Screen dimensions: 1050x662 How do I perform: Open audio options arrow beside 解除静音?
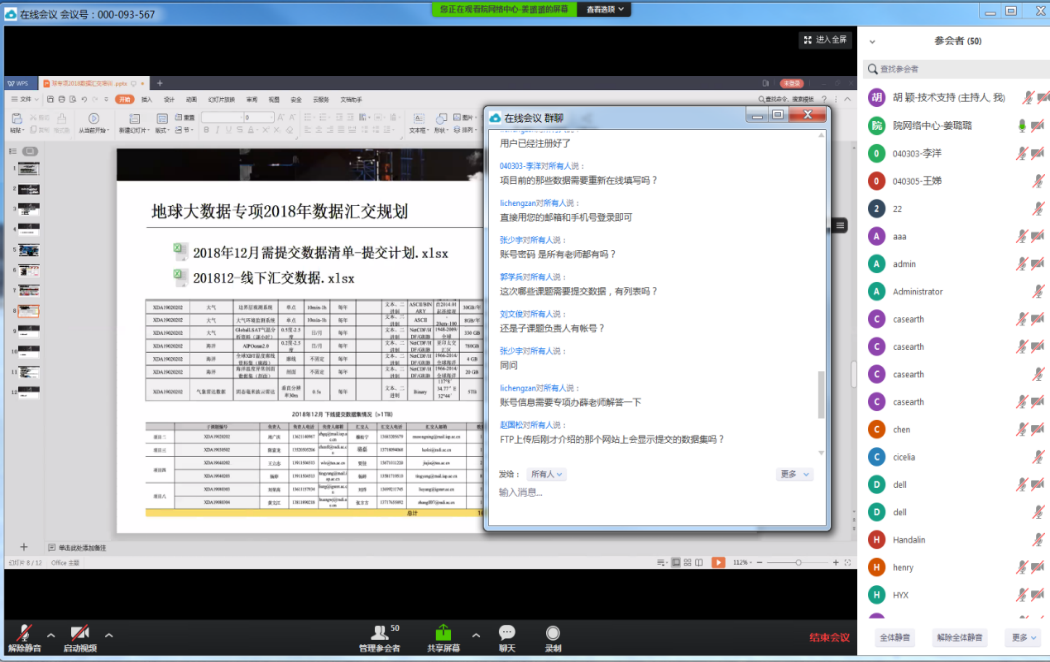[x=51, y=634]
